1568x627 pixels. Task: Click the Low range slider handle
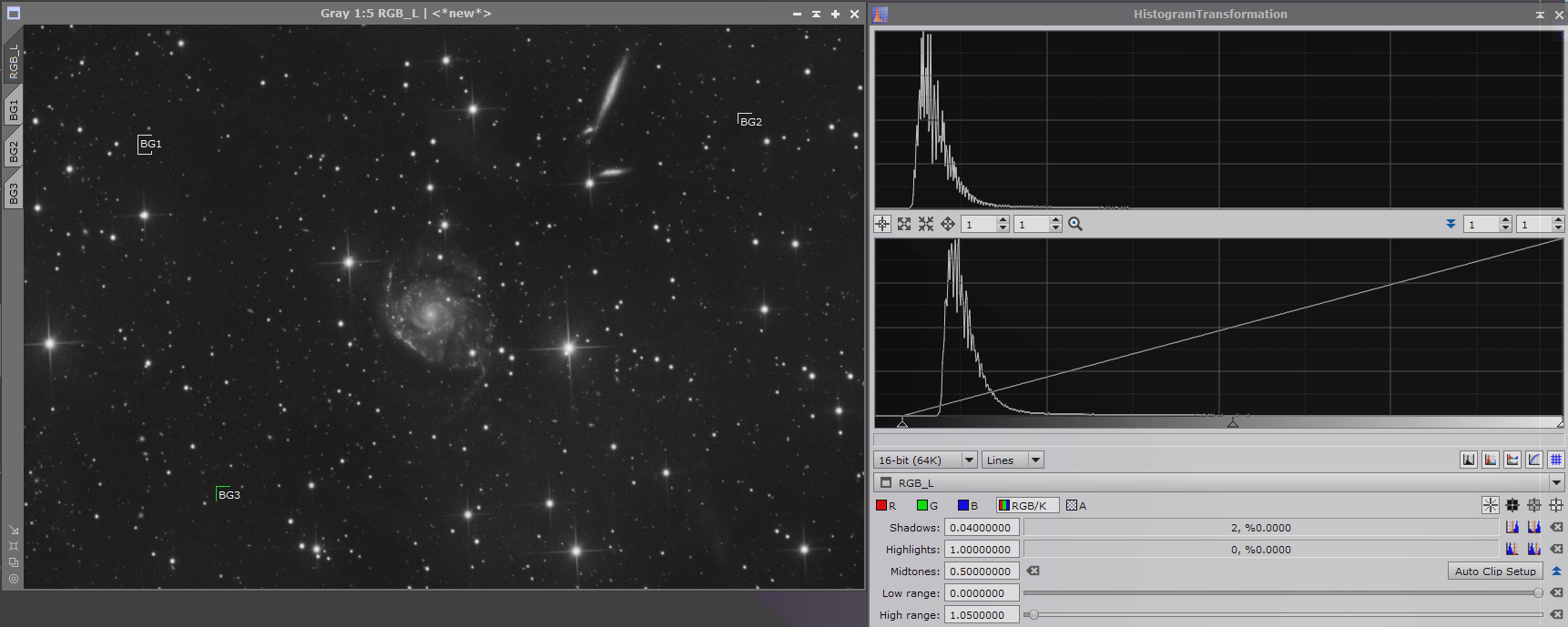coord(1538,593)
